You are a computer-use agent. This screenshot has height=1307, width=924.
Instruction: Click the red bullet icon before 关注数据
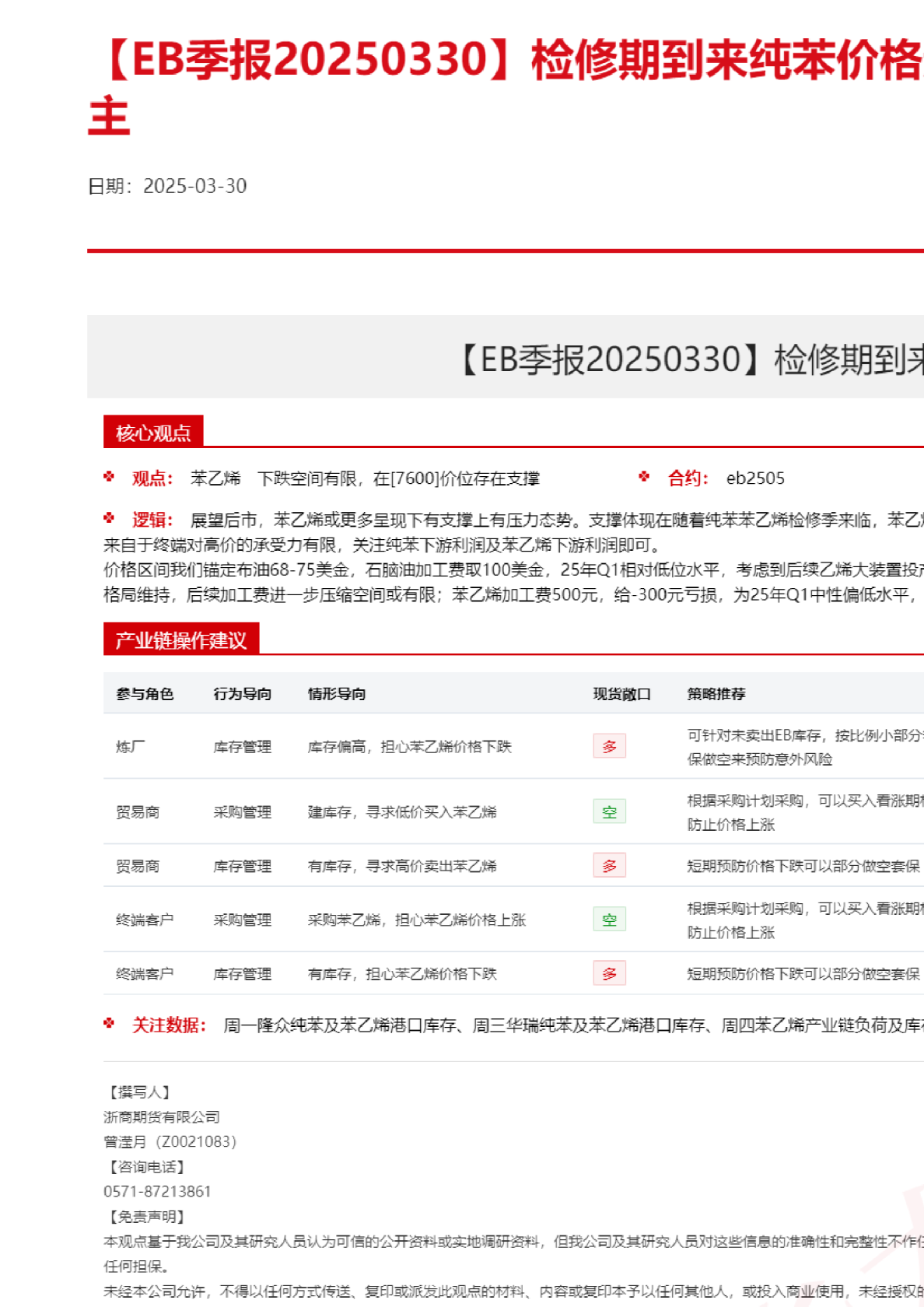pyautogui.click(x=109, y=1024)
